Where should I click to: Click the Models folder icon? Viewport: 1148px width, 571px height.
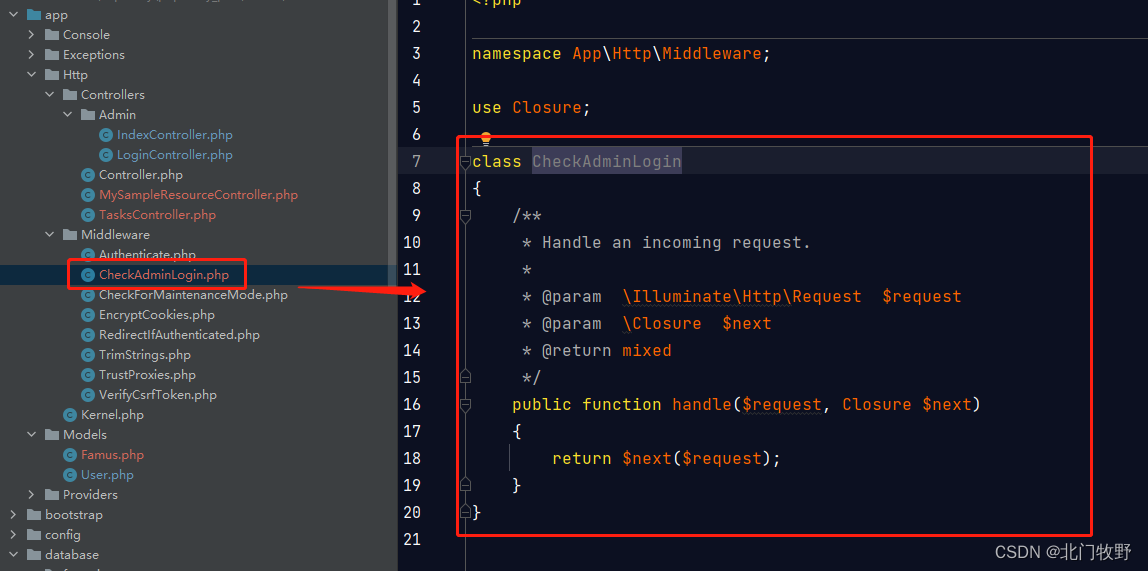pos(52,434)
